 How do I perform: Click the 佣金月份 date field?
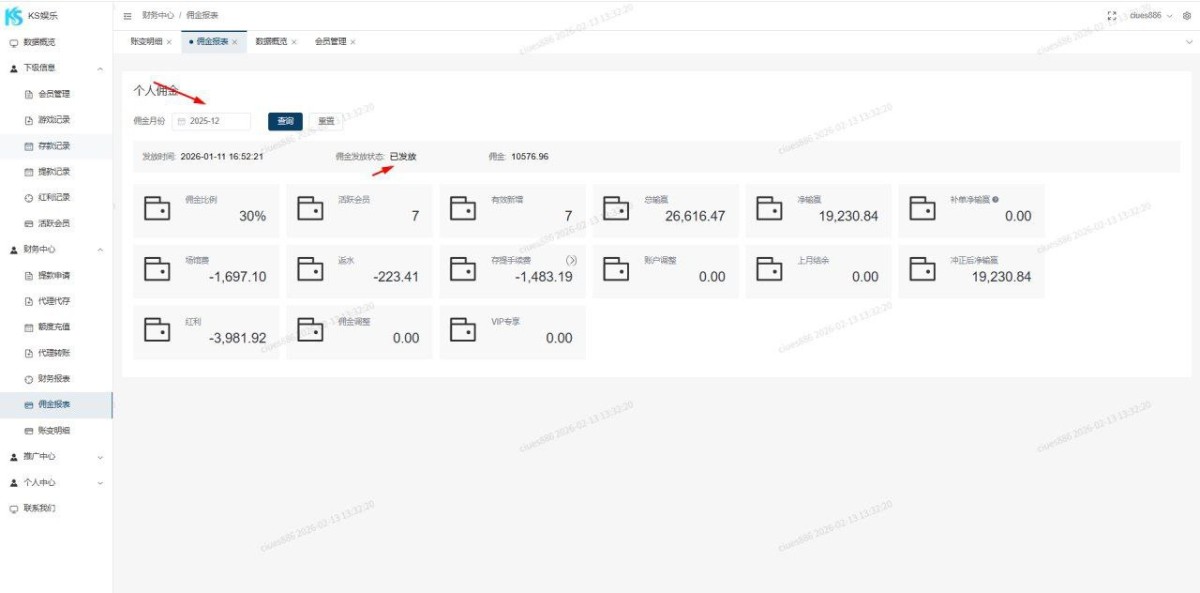pos(212,121)
